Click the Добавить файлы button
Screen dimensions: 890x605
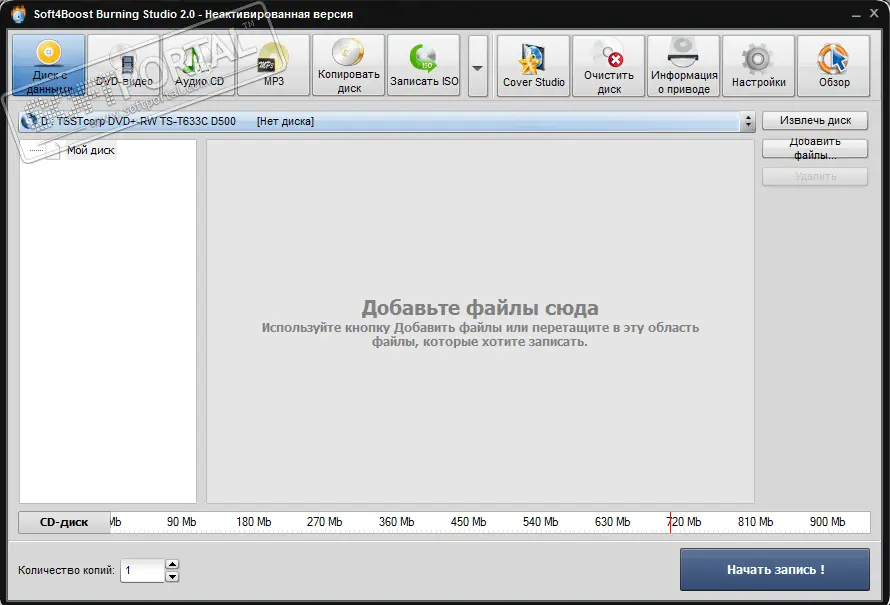[814, 148]
